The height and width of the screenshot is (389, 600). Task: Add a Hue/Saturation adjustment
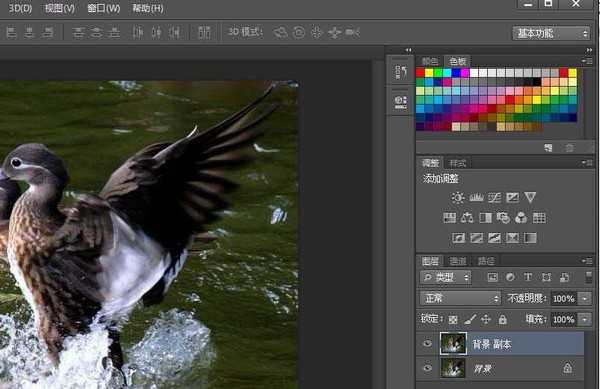tap(449, 218)
